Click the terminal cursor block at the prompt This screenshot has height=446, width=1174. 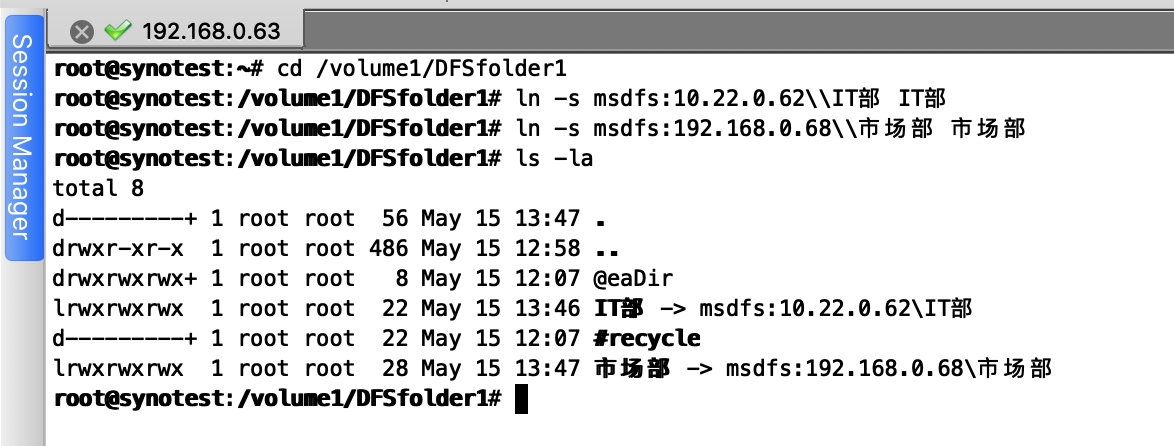[522, 399]
